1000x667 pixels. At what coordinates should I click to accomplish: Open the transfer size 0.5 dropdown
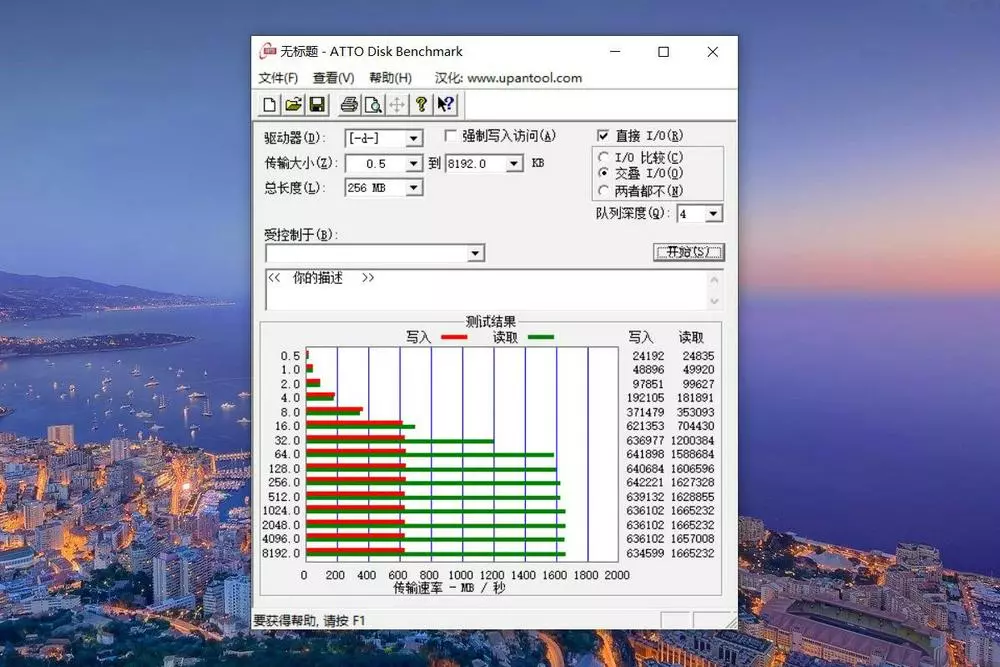tap(413, 164)
